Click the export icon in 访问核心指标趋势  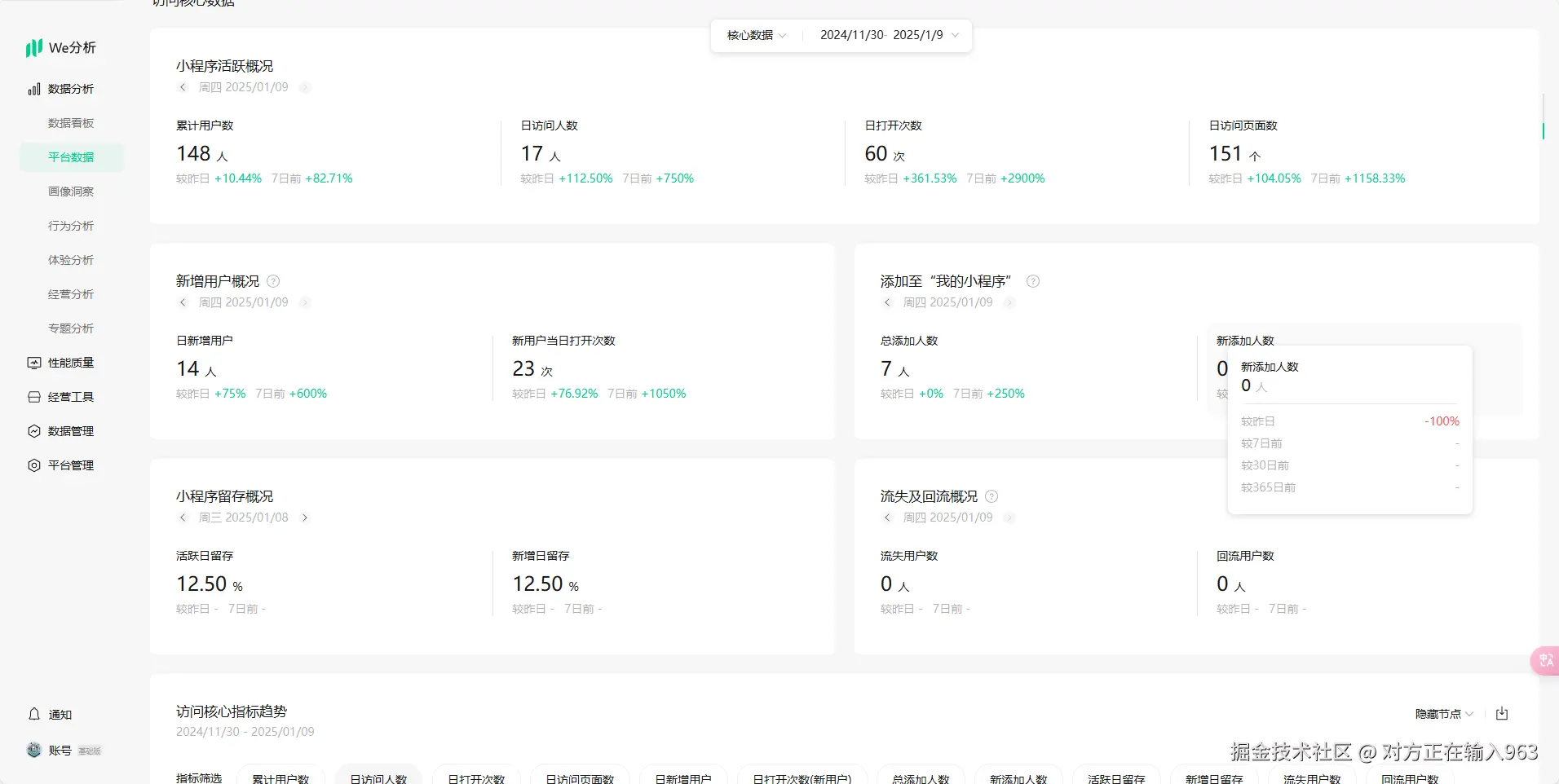point(1502,714)
